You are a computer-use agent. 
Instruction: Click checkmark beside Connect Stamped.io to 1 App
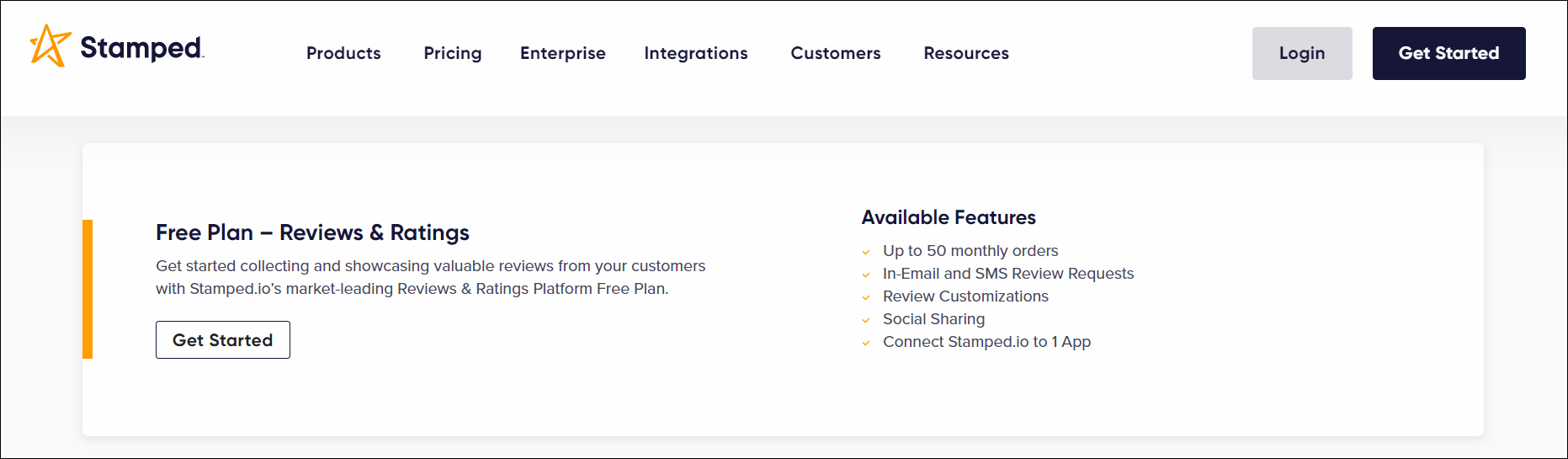point(866,343)
